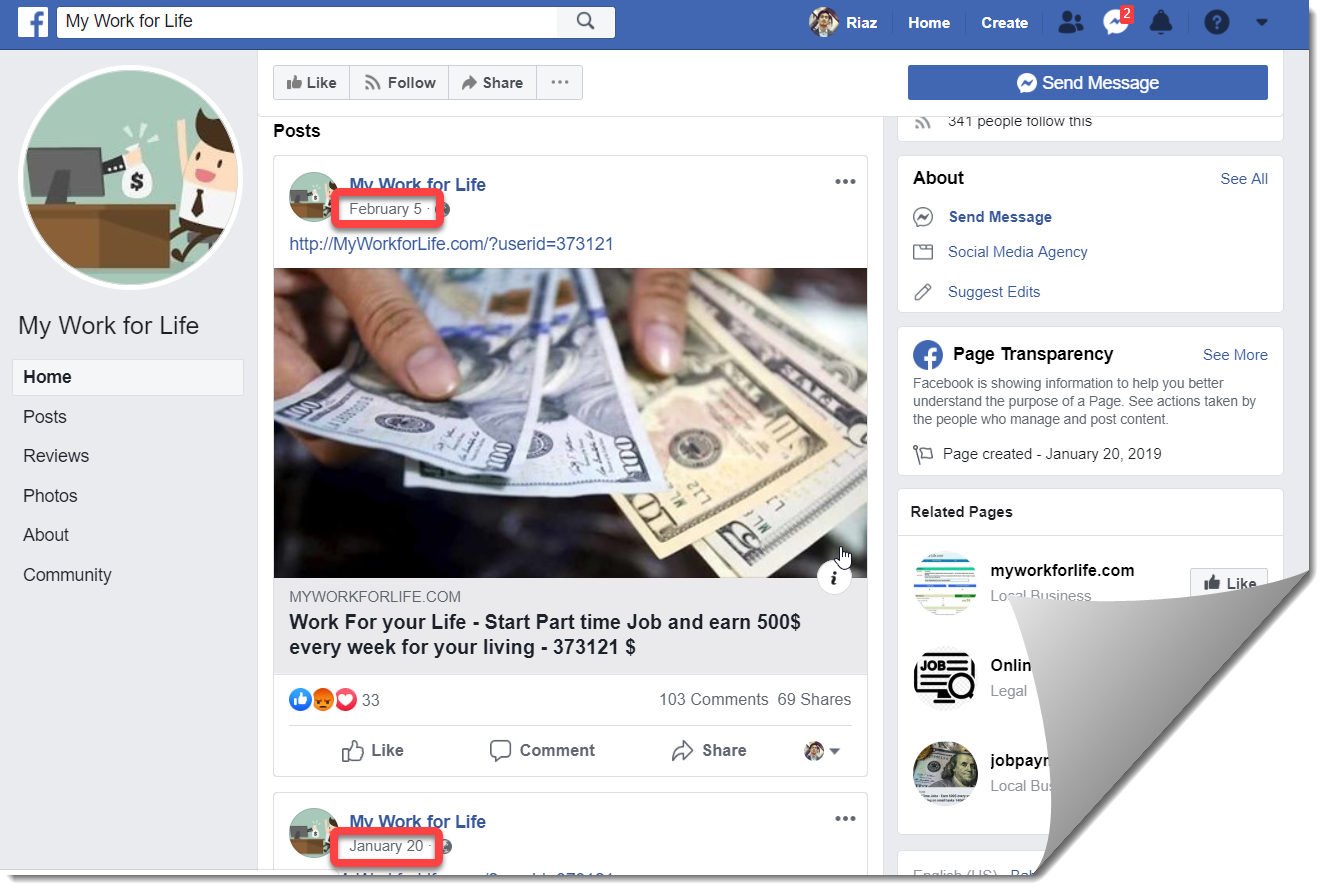The image size is (1324, 890).
Task: Click Share on the February 5 post
Action: [x=709, y=751]
